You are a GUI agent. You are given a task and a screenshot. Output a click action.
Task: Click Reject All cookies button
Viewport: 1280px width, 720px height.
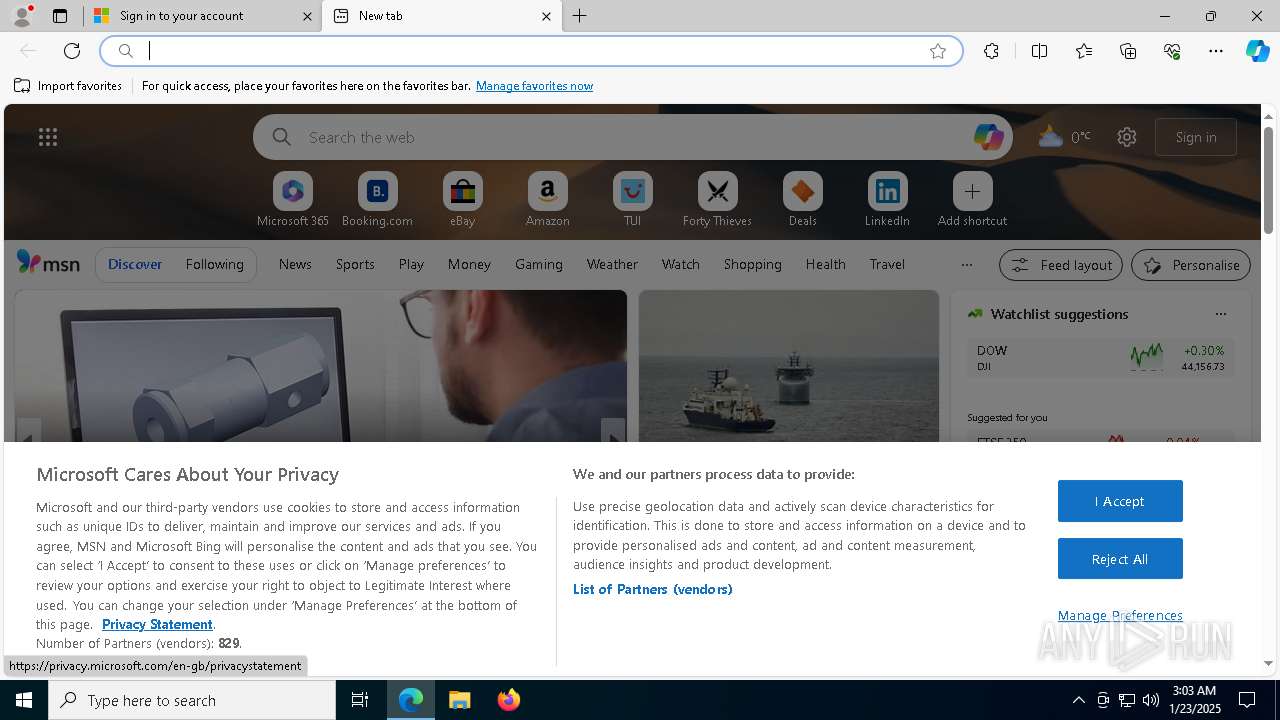pos(1120,559)
